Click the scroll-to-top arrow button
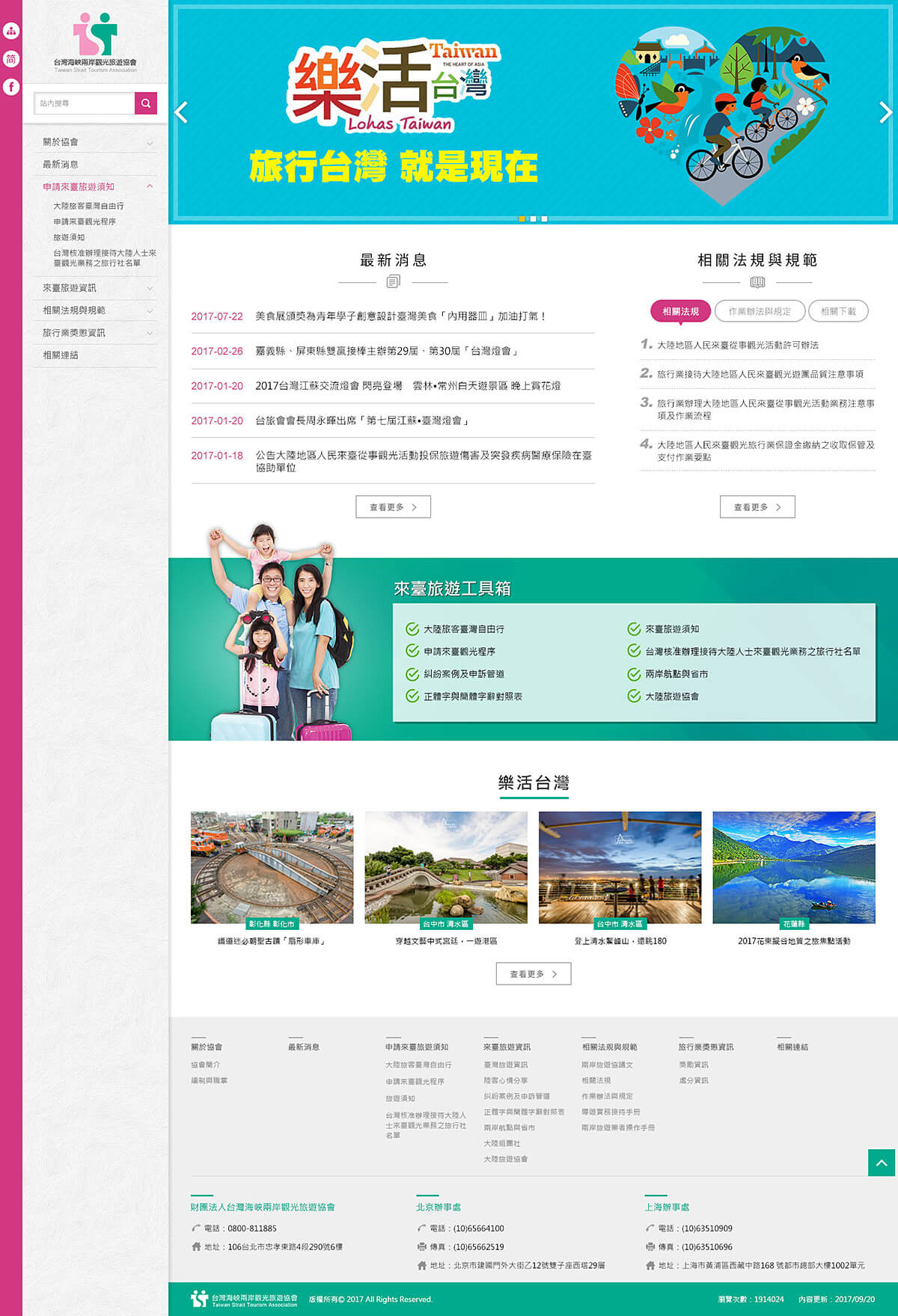The height and width of the screenshot is (1316, 898). pos(882,1163)
